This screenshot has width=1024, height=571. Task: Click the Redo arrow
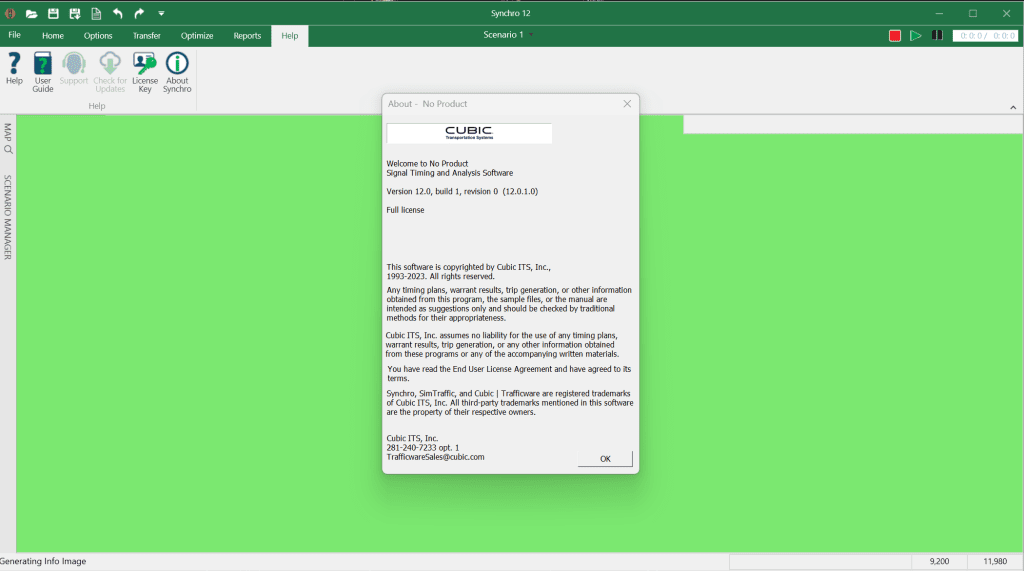coord(139,13)
